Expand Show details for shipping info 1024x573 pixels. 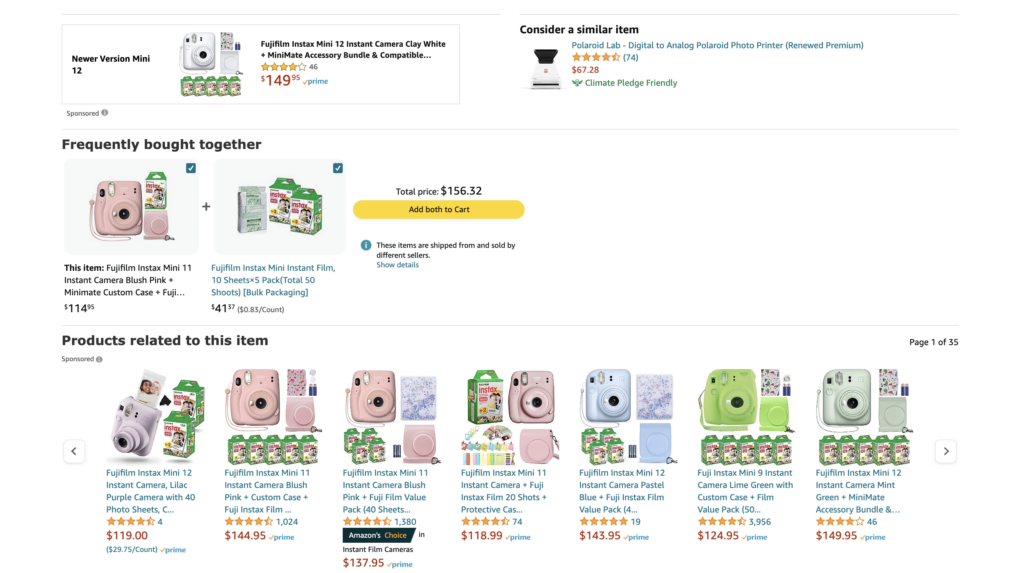tap(397, 265)
